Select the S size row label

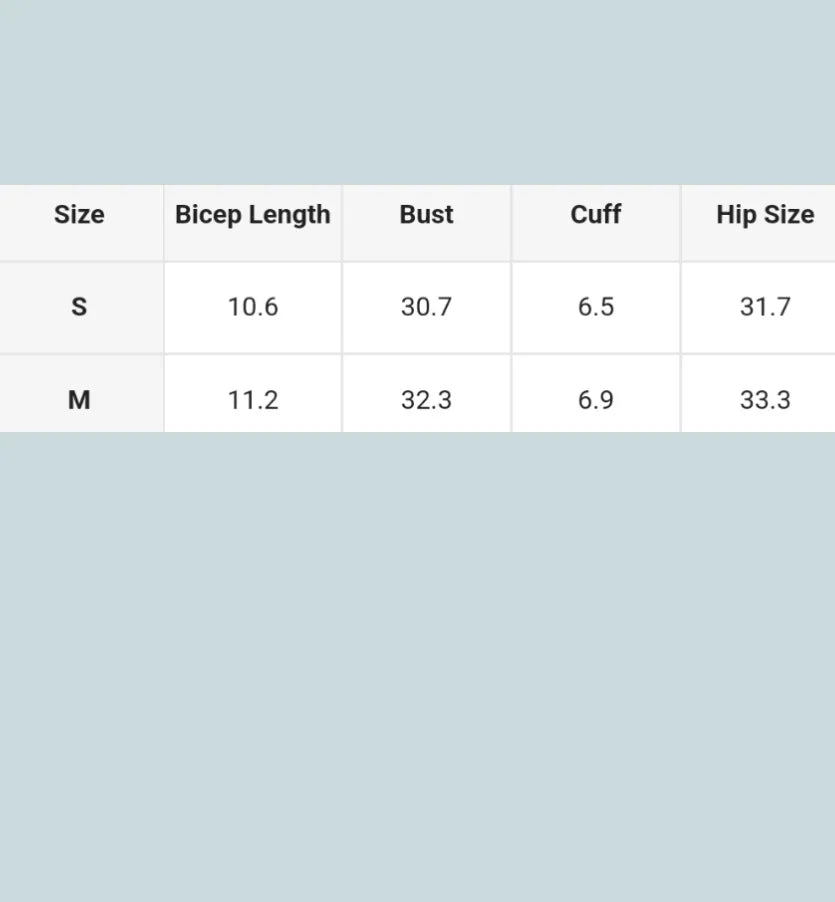(79, 307)
